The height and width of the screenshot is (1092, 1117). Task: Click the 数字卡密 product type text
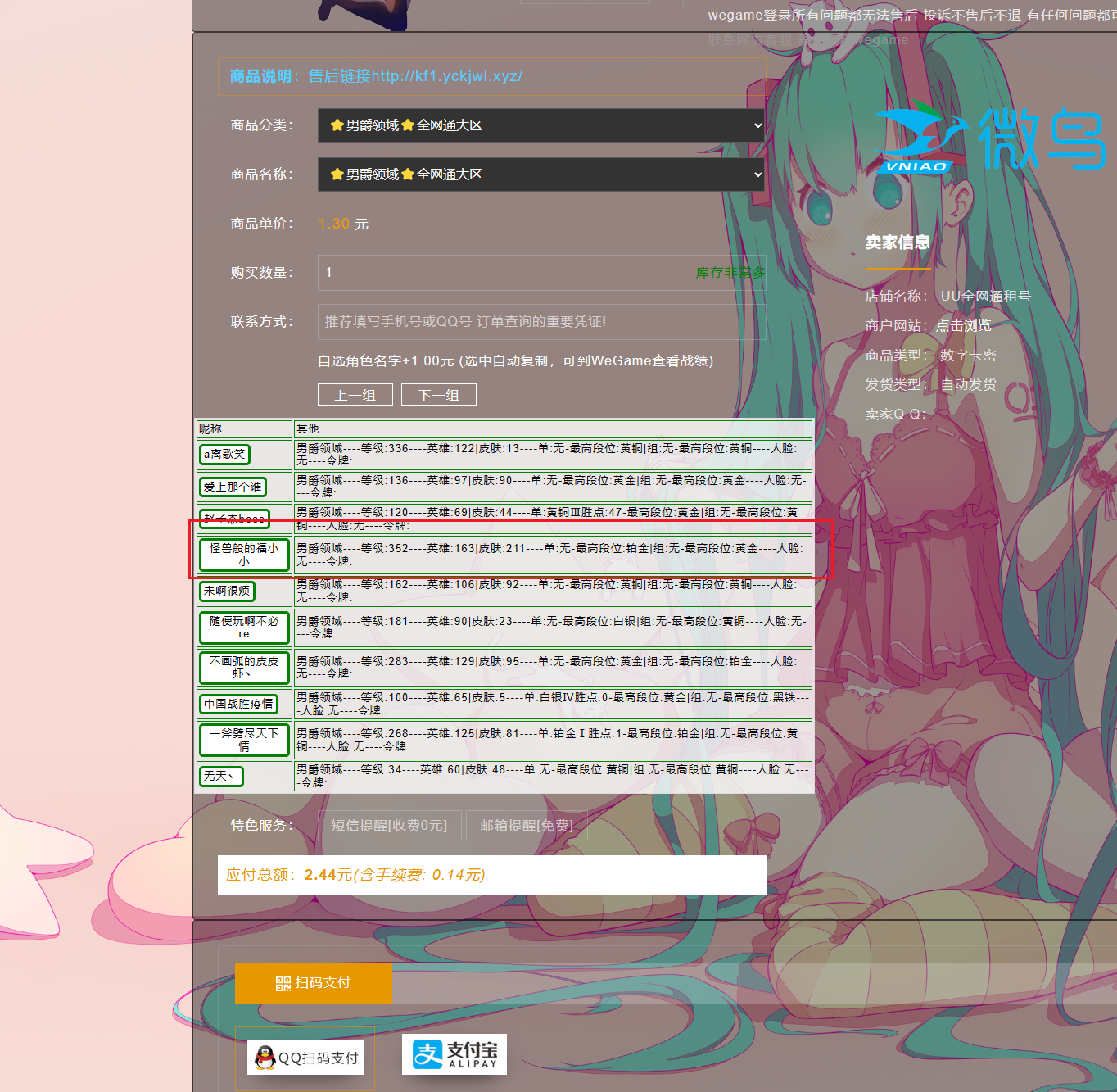pyautogui.click(x=968, y=356)
